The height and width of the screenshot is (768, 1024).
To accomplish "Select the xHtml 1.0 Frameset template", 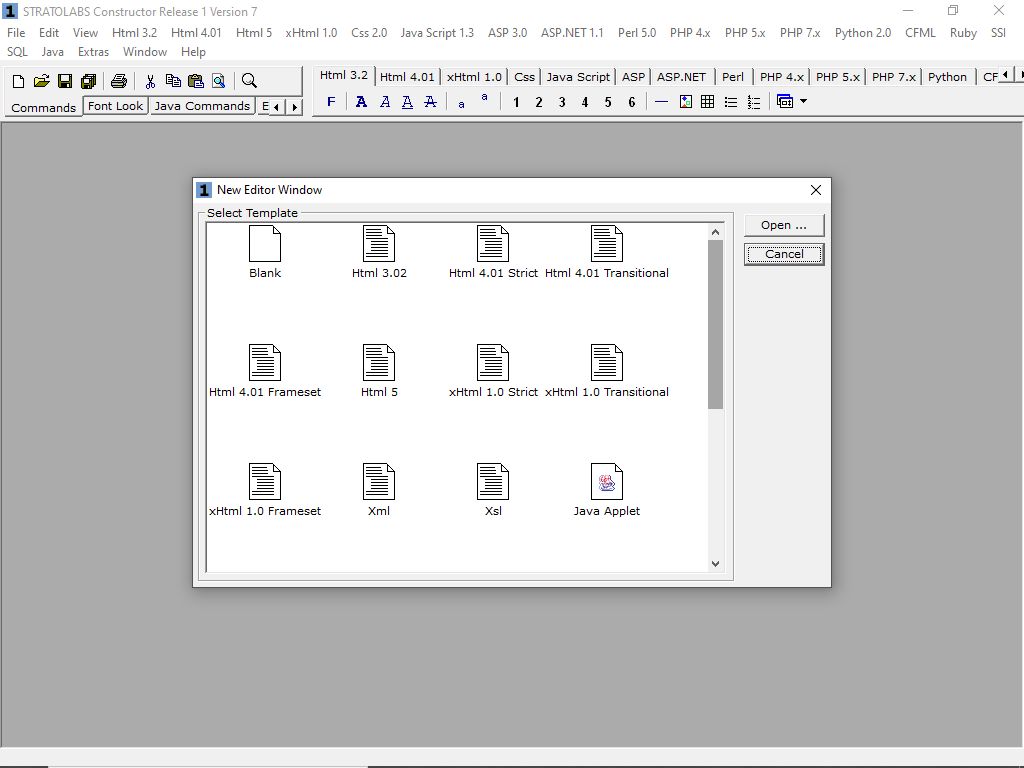I will [x=264, y=490].
